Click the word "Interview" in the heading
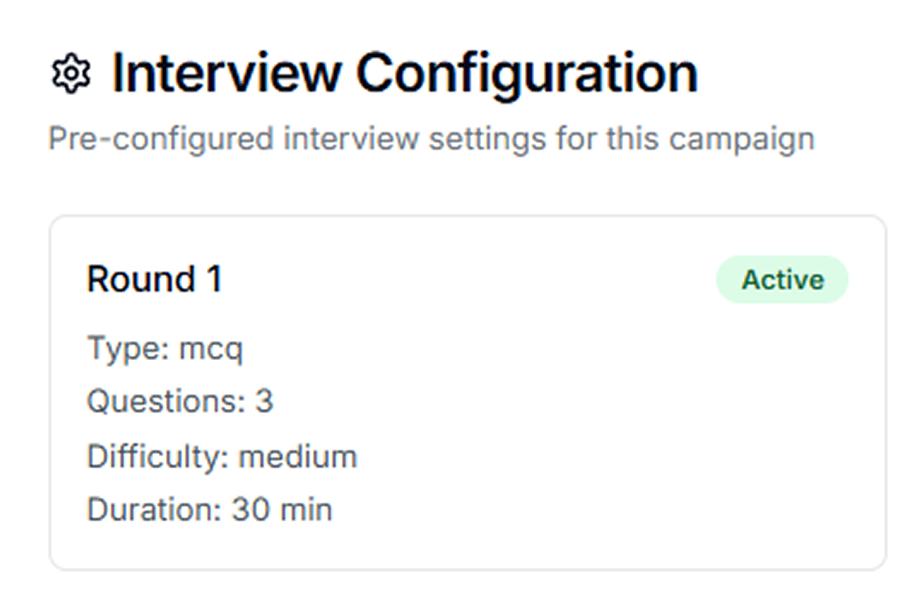This screenshot has height=600, width=924. pos(227,74)
